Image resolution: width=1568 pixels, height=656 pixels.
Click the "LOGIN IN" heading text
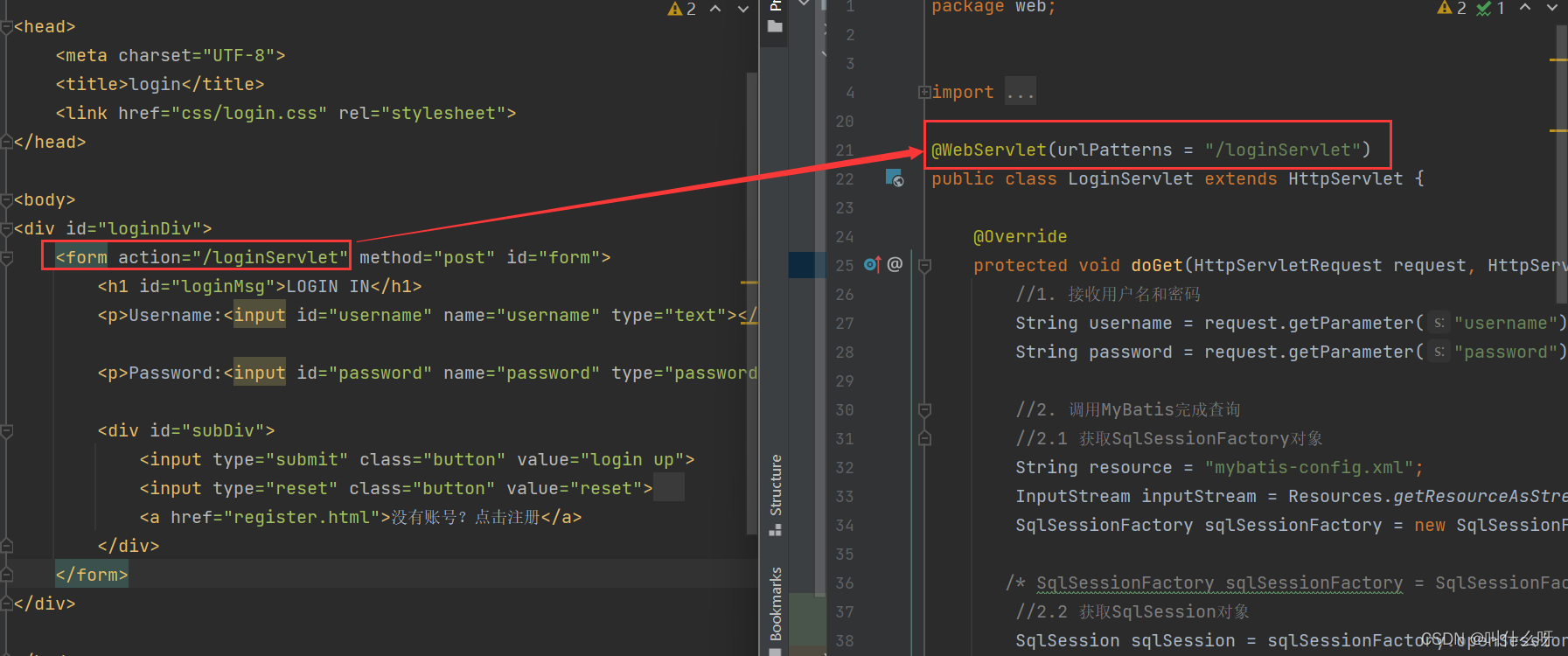[x=328, y=286]
